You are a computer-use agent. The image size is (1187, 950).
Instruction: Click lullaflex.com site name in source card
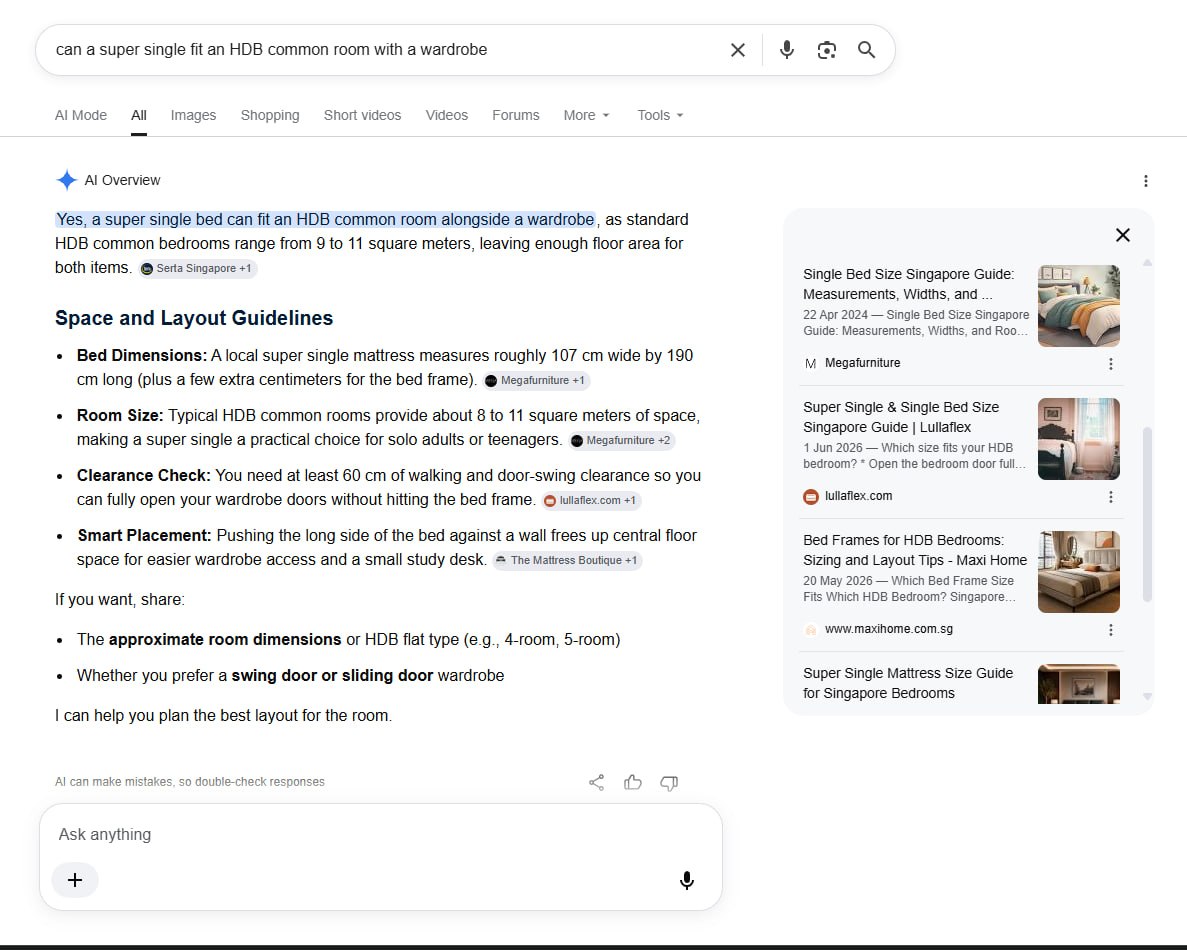click(858, 497)
